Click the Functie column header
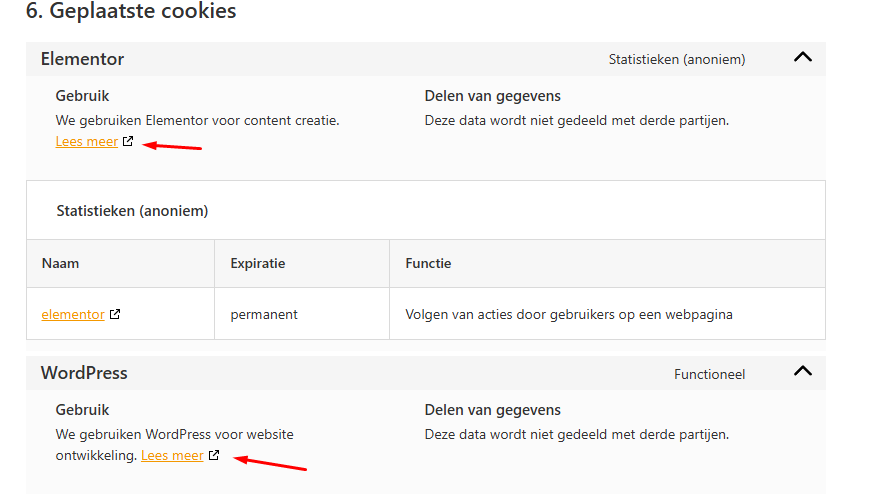The height and width of the screenshot is (494, 879). click(428, 264)
